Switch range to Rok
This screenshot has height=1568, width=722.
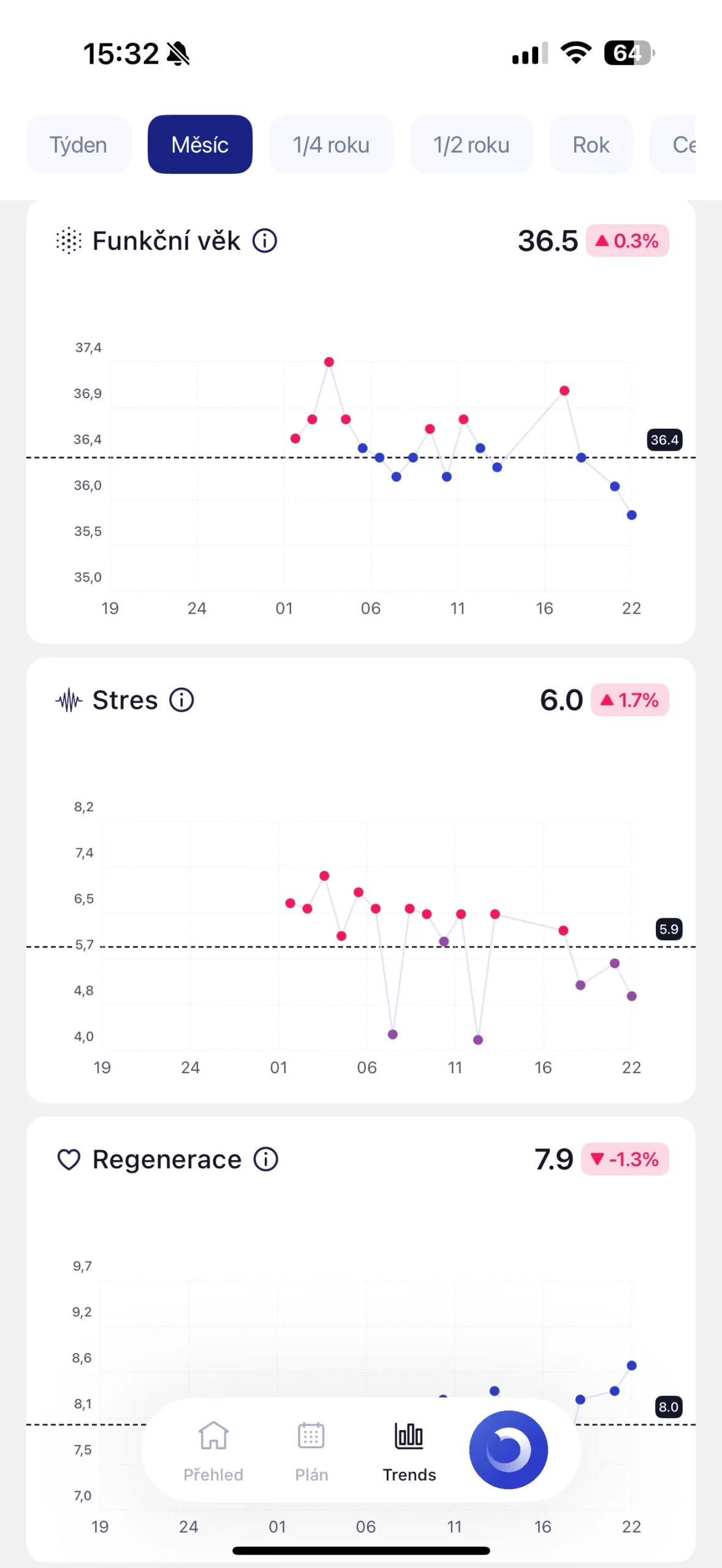[x=591, y=145]
